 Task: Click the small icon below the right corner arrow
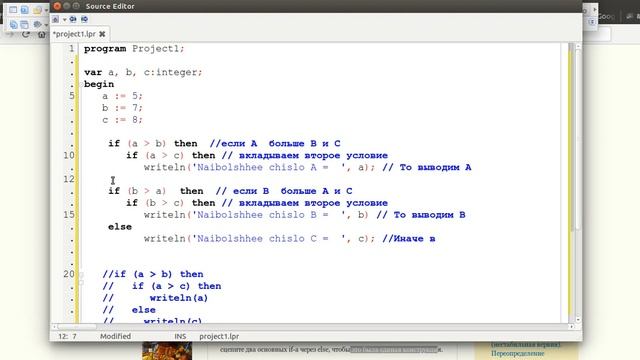[x=591, y=23]
